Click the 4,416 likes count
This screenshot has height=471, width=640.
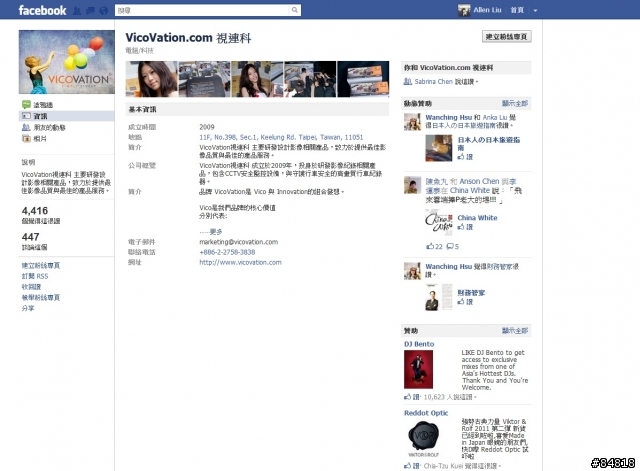click(35, 211)
